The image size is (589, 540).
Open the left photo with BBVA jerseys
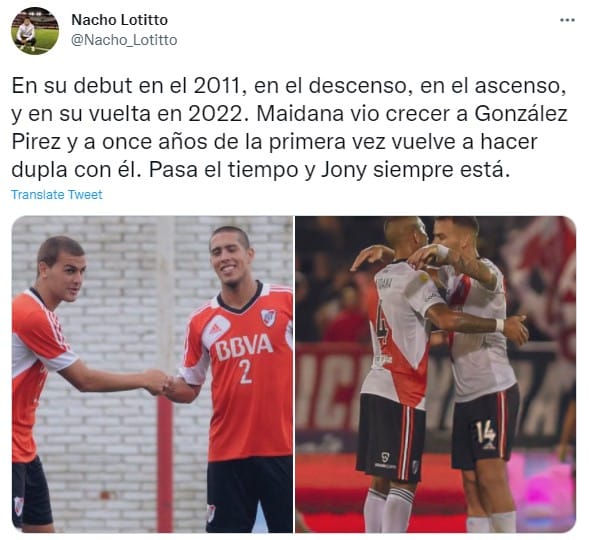coord(152,374)
